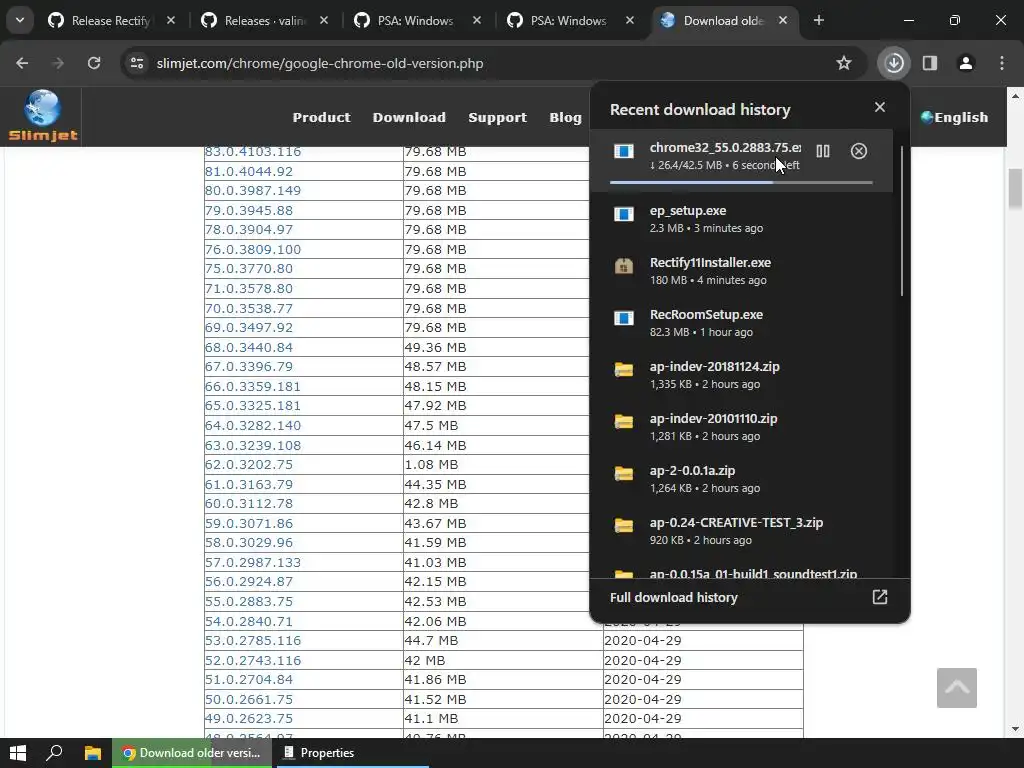This screenshot has height=768, width=1024.
Task: Open Chrome three-dot menu
Action: [1001, 63]
